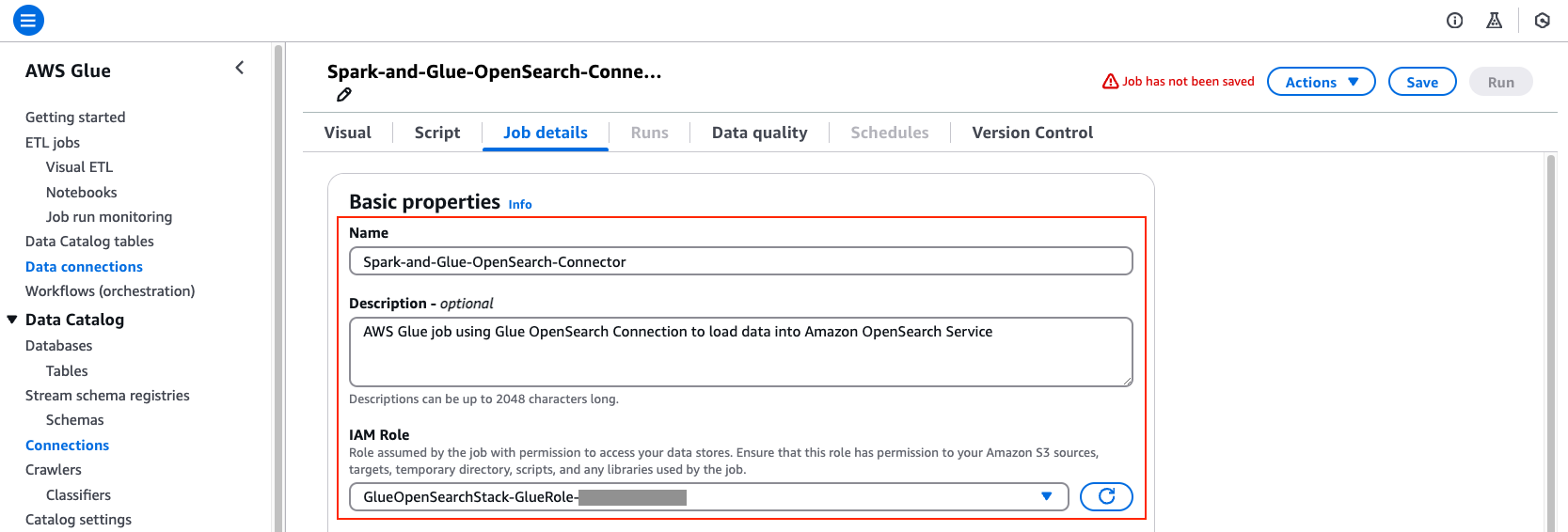Open Tables under Databases
The height and width of the screenshot is (532, 1568).
click(67, 371)
